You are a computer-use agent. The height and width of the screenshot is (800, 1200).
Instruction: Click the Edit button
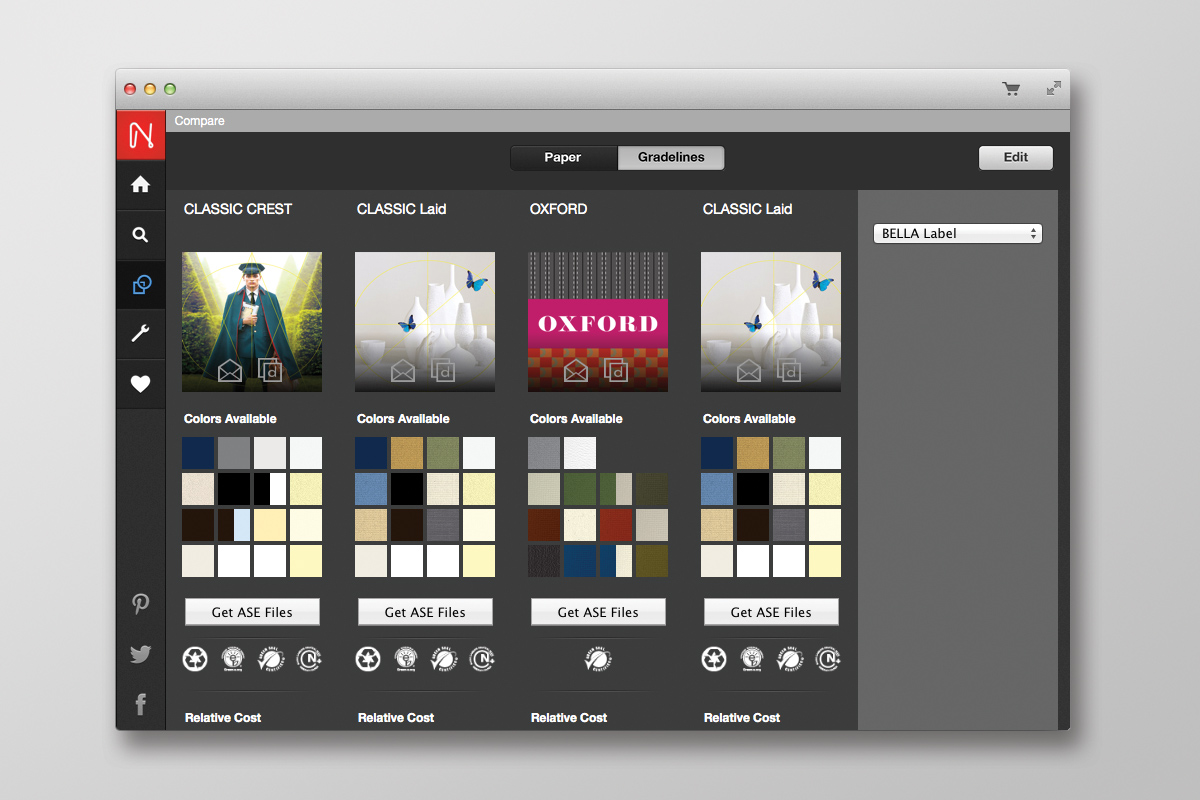1015,158
